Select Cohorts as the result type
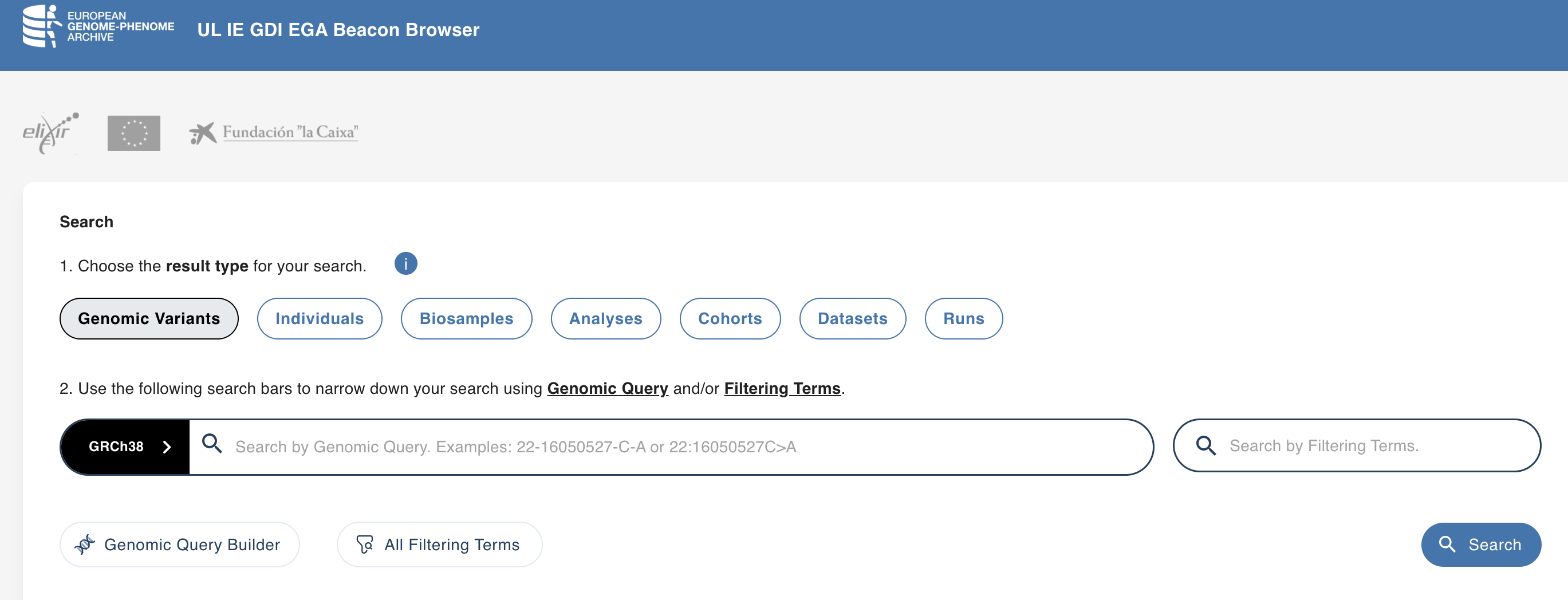Image resolution: width=1568 pixels, height=600 pixels. point(730,318)
